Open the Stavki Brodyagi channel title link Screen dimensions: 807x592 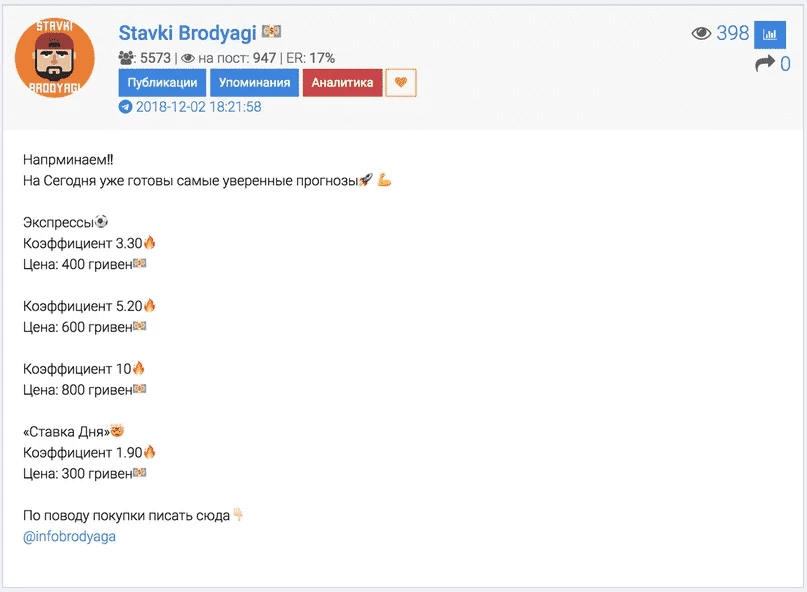pyautogui.click(x=187, y=33)
